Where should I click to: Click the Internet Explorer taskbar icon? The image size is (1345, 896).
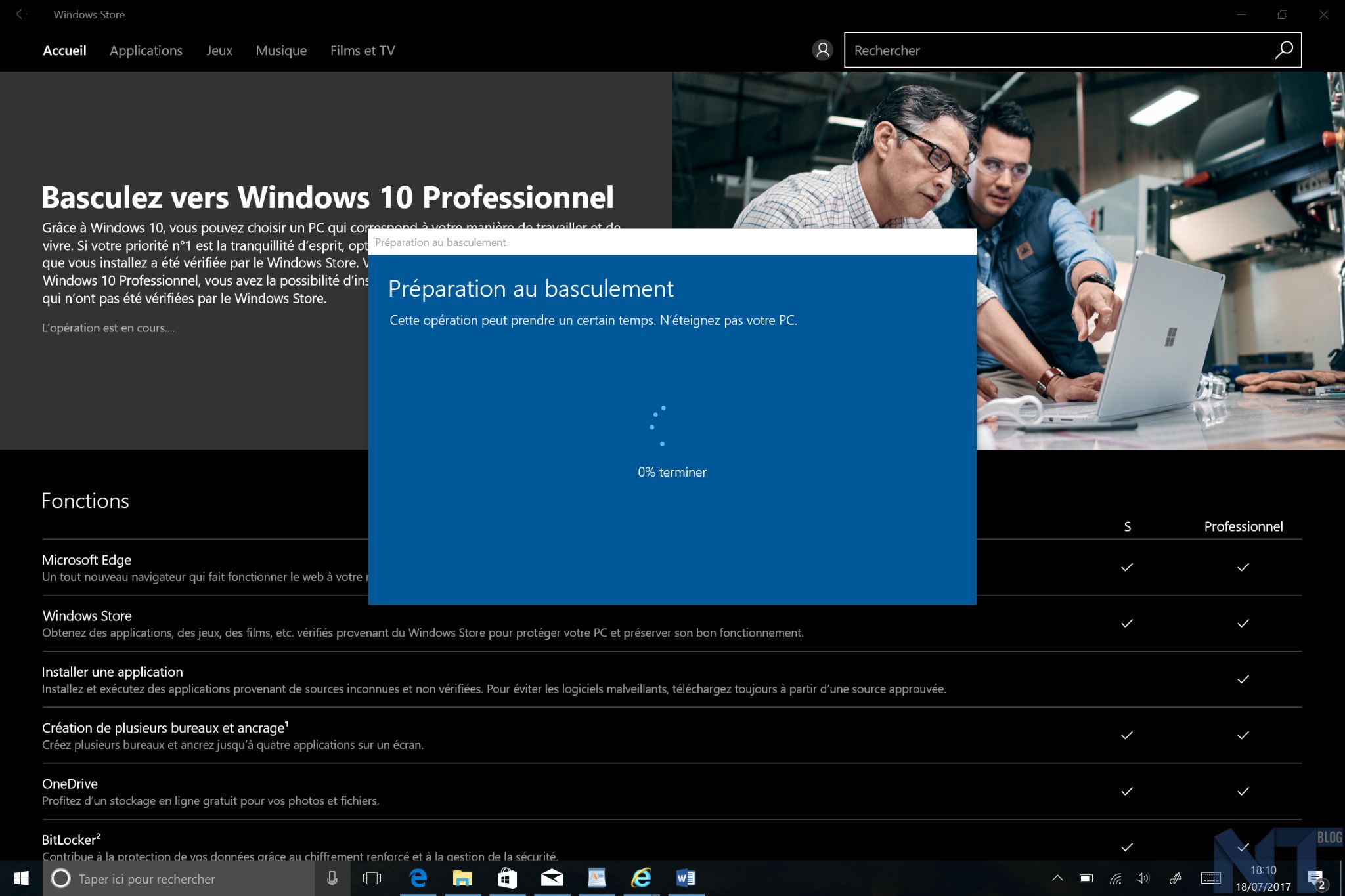pyautogui.click(x=641, y=878)
